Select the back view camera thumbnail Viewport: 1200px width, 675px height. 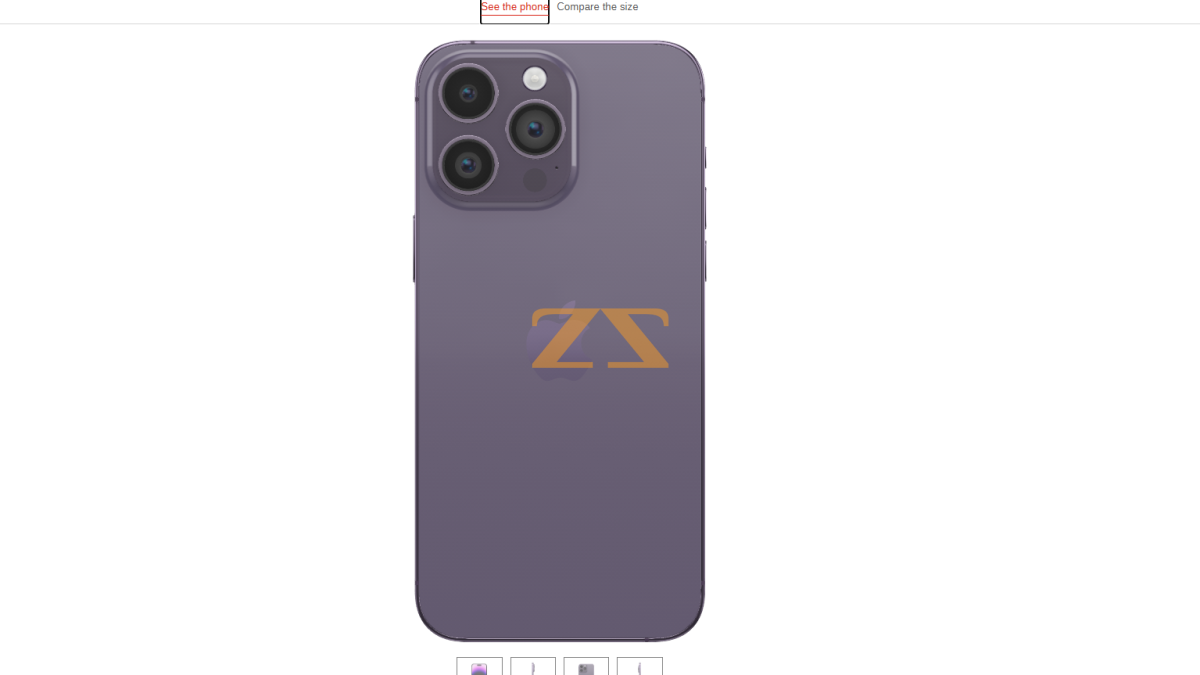coord(586,666)
